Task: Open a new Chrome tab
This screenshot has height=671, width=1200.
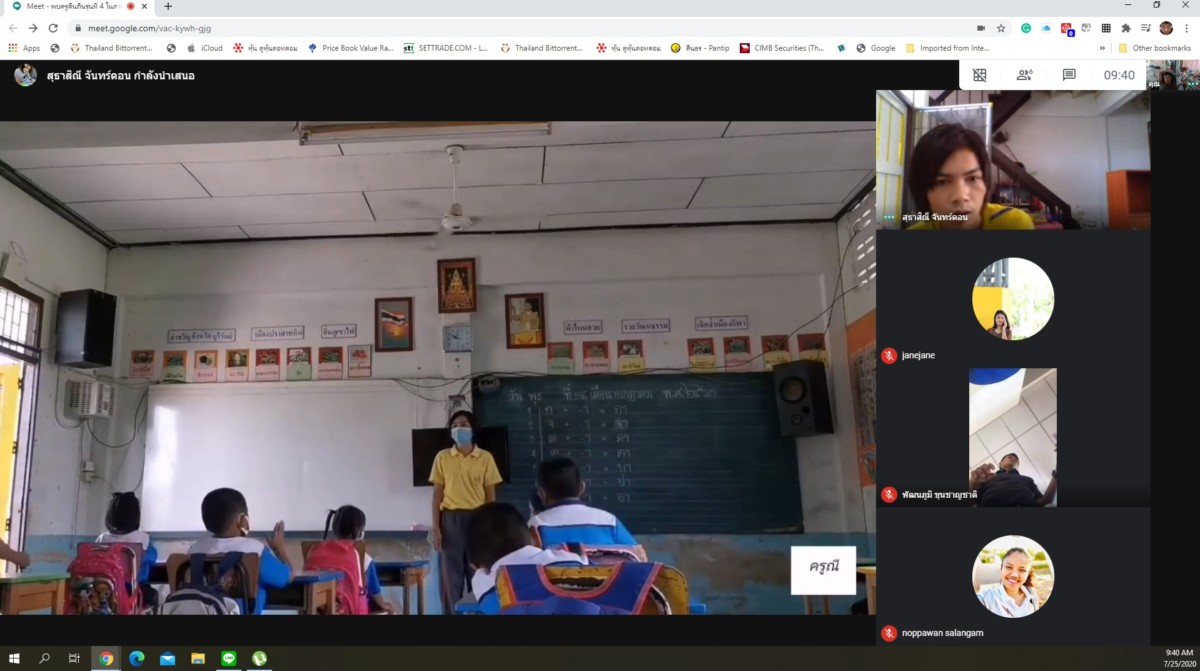Action: (x=168, y=6)
